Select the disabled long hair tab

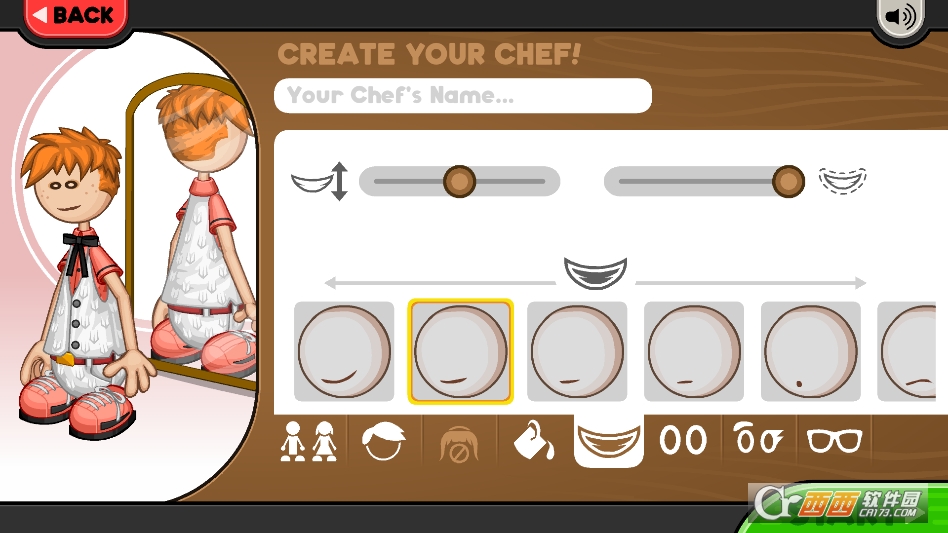(459, 444)
